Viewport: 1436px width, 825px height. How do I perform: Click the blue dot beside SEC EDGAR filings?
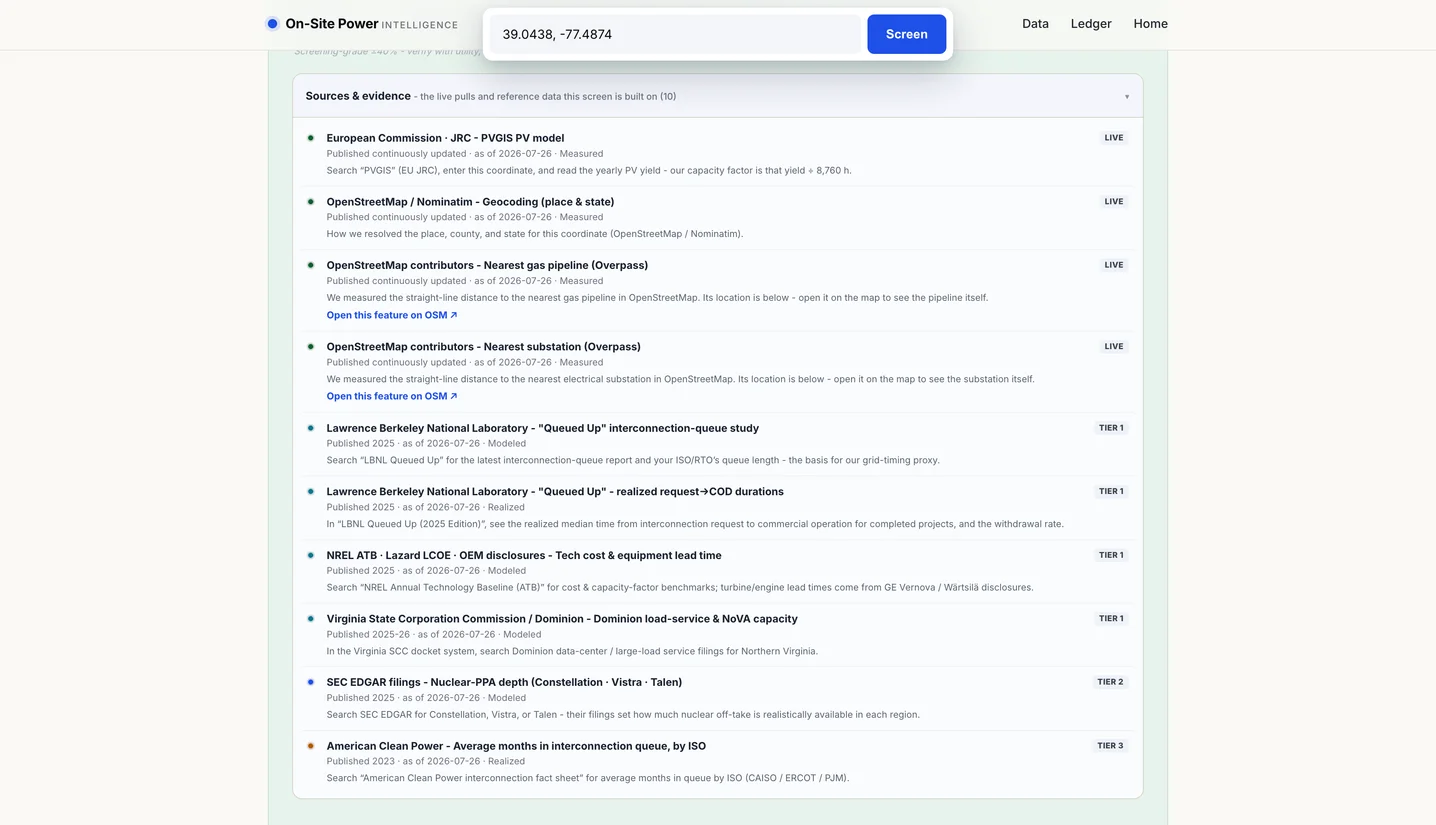click(311, 682)
